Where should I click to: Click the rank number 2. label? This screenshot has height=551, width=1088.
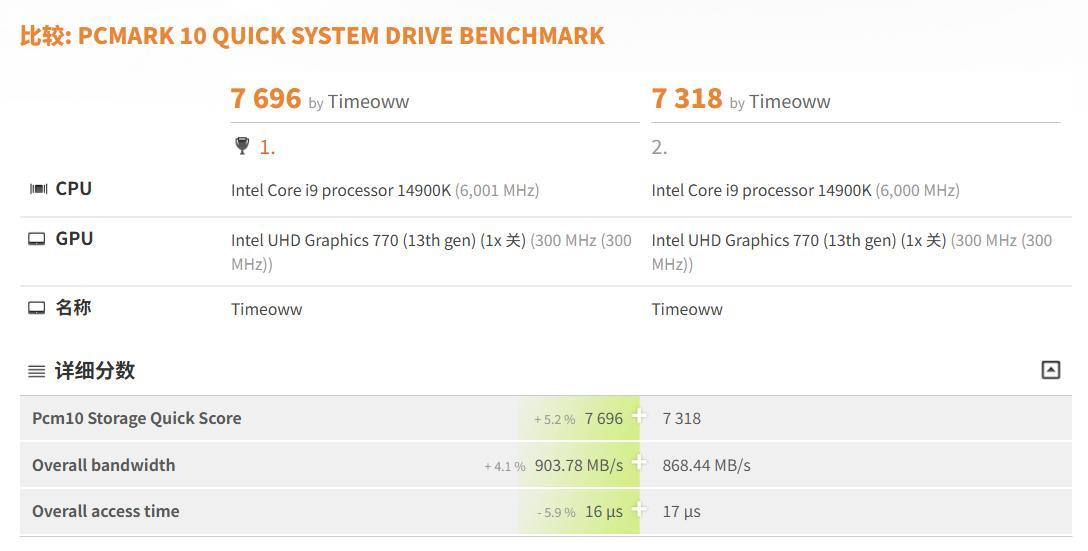(x=659, y=147)
